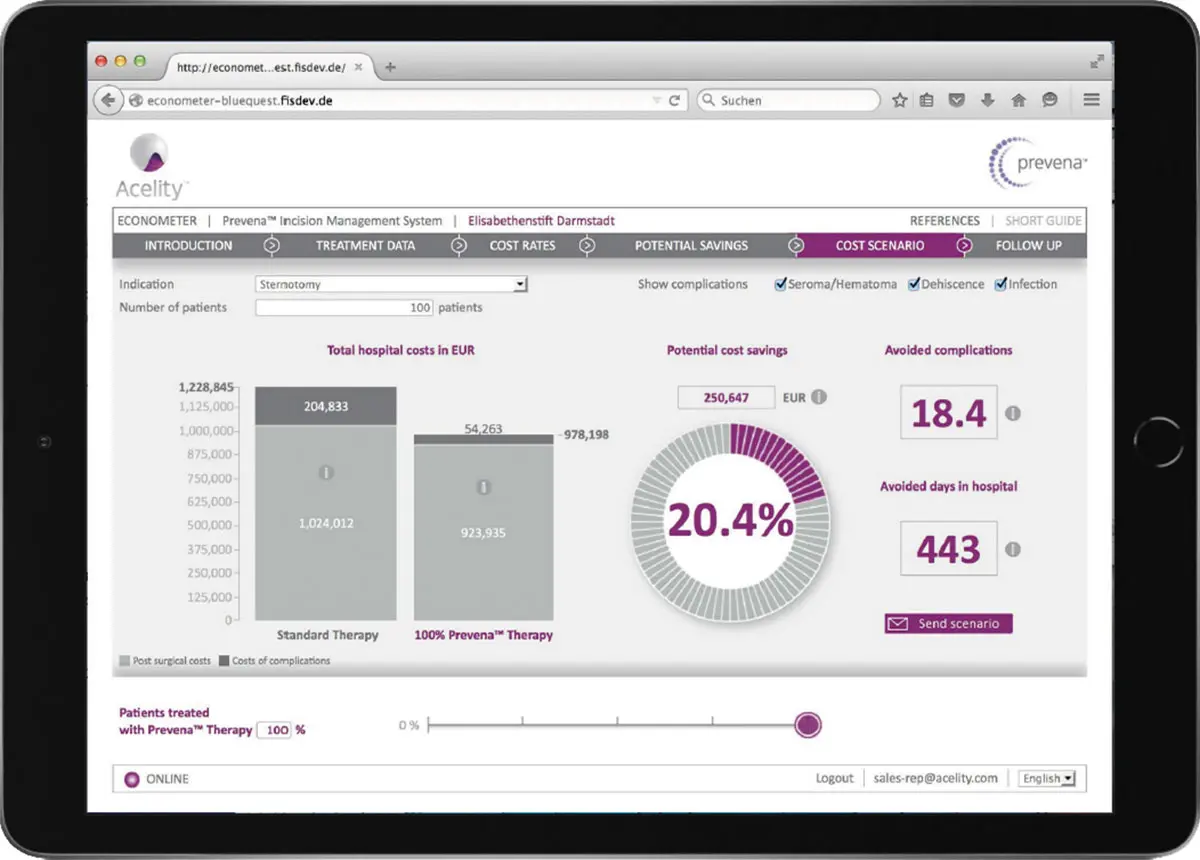
Task: Focus the Suchen search box
Action: pyautogui.click(x=788, y=100)
